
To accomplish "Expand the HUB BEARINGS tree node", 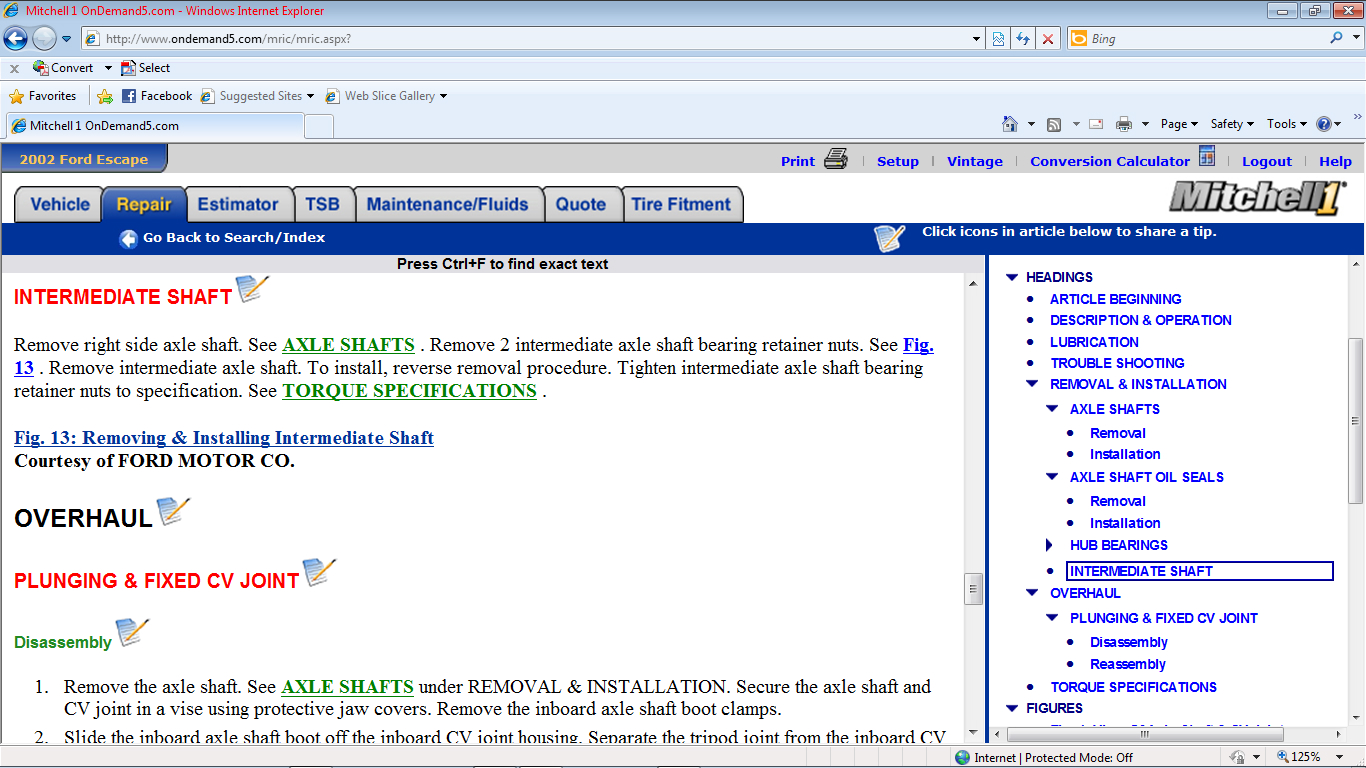I will (1050, 545).
